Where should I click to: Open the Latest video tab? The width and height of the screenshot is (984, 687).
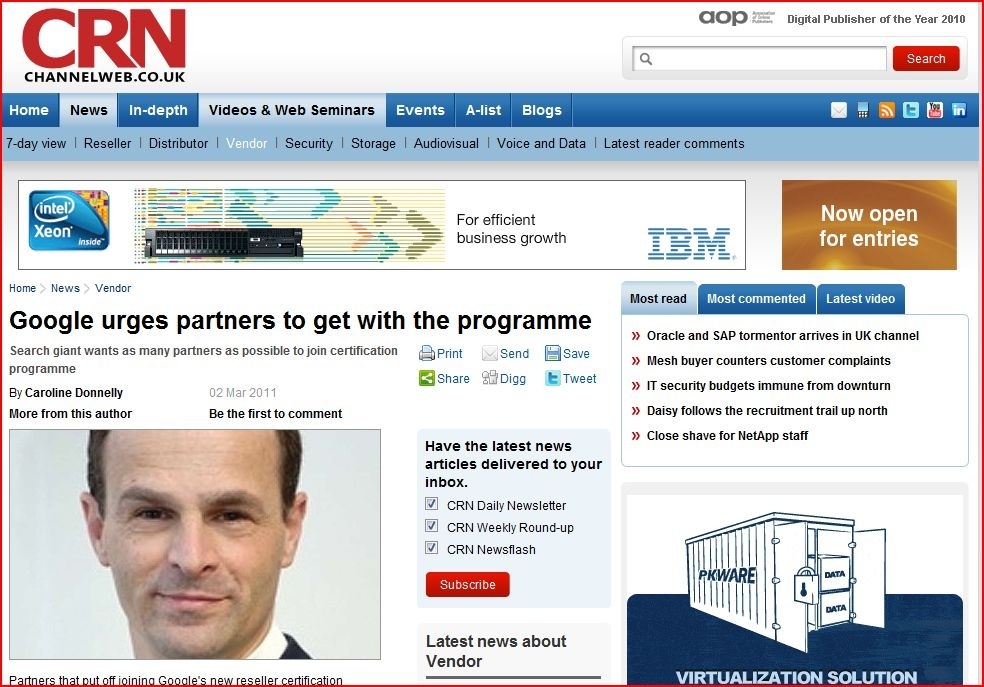click(x=860, y=299)
